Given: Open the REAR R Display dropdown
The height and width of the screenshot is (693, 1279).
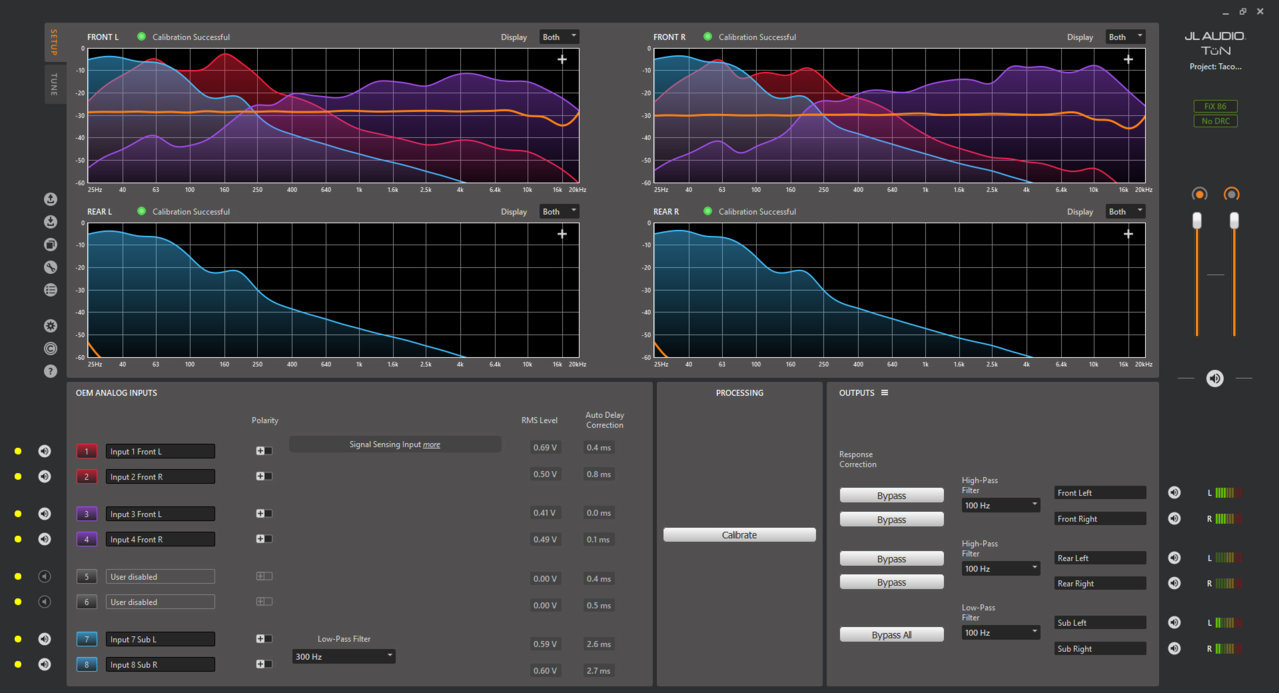Looking at the screenshot, I should [1126, 211].
